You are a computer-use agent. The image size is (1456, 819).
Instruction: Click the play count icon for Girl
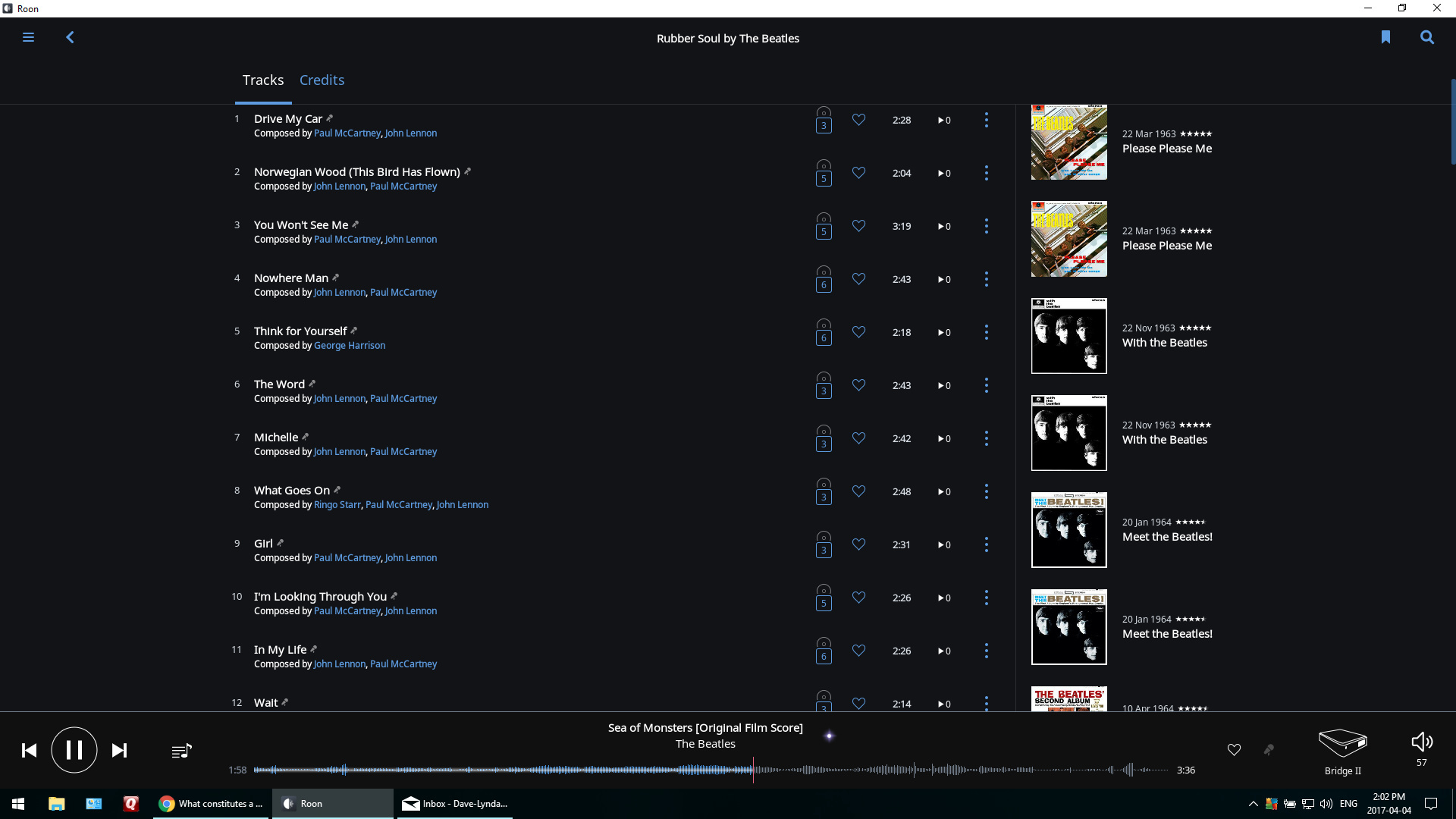(x=944, y=545)
